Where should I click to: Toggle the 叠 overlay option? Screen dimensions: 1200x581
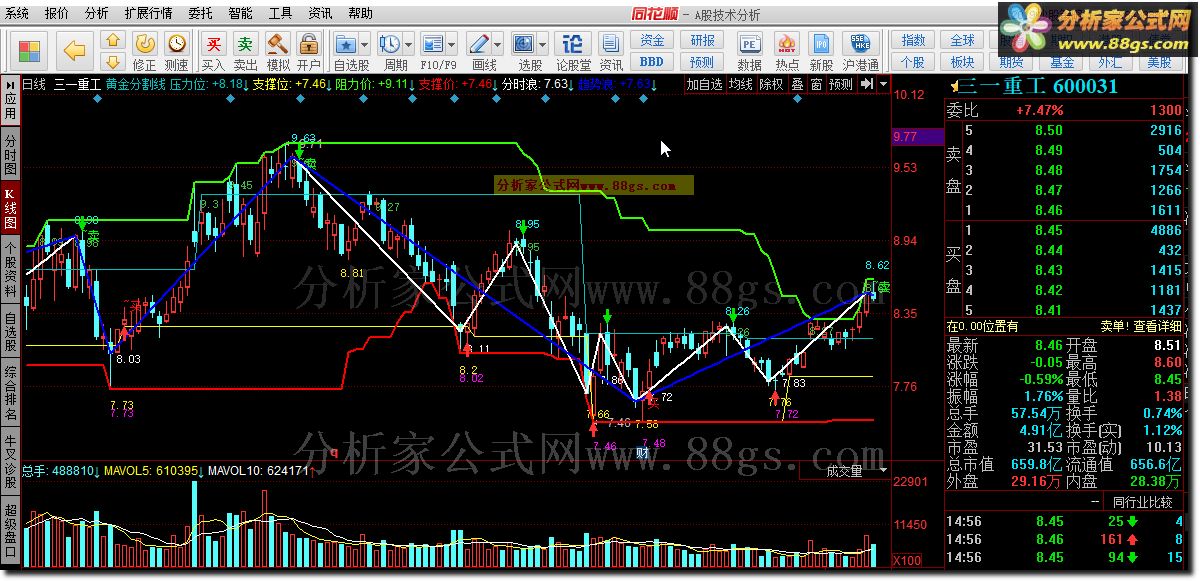[x=797, y=84]
